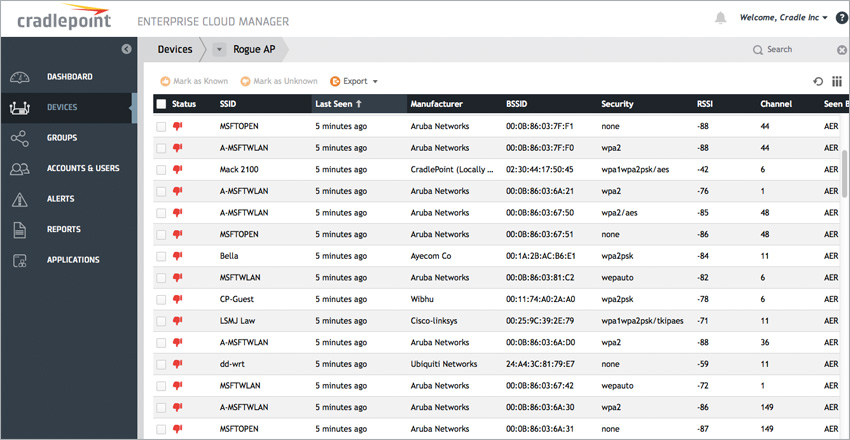The image size is (850, 440).
Task: Open the notifications bell
Action: tap(720, 18)
